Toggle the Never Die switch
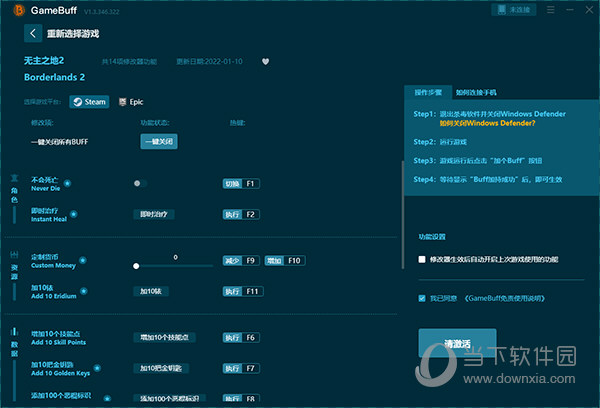Viewport: 600px width, 408px height. (x=139, y=183)
